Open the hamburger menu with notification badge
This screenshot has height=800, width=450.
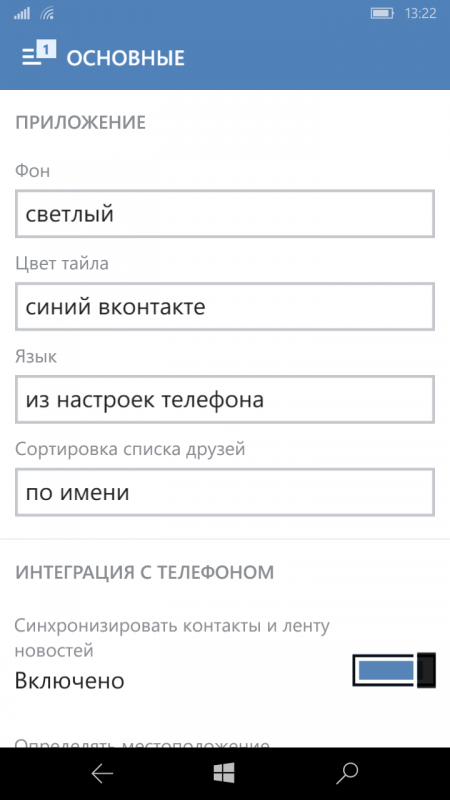tap(39, 54)
